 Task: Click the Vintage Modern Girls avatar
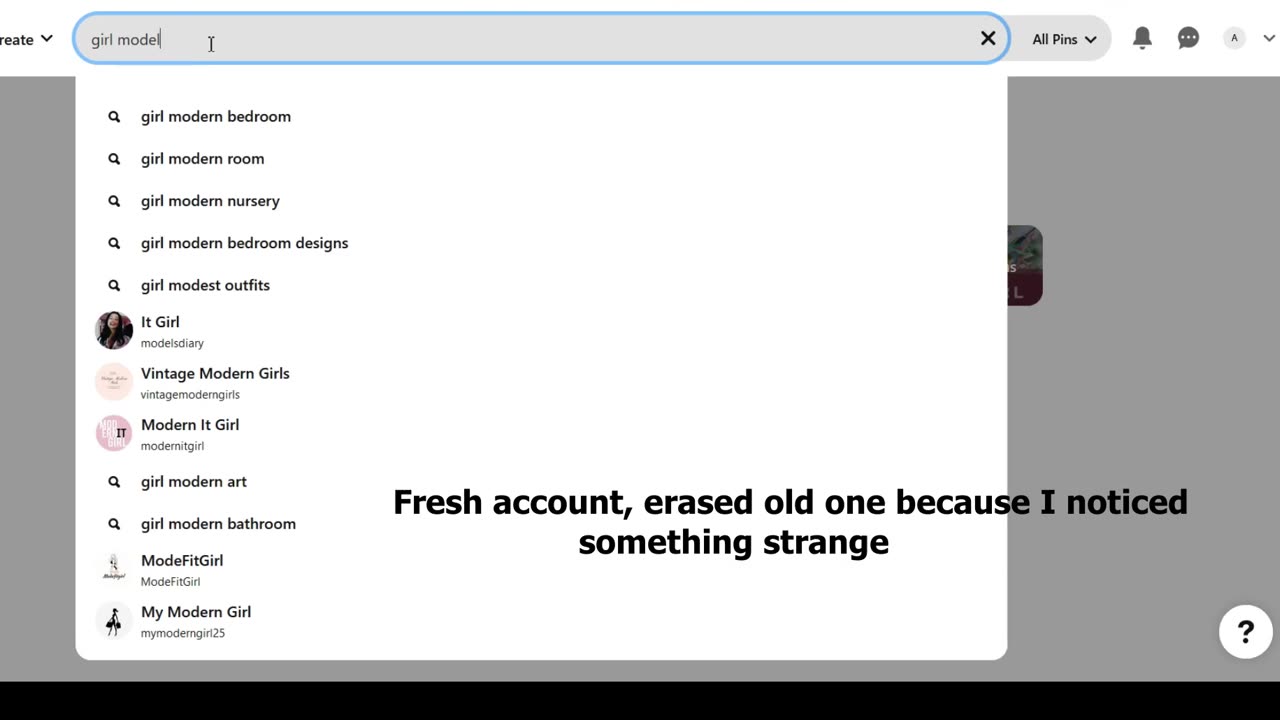coord(114,382)
